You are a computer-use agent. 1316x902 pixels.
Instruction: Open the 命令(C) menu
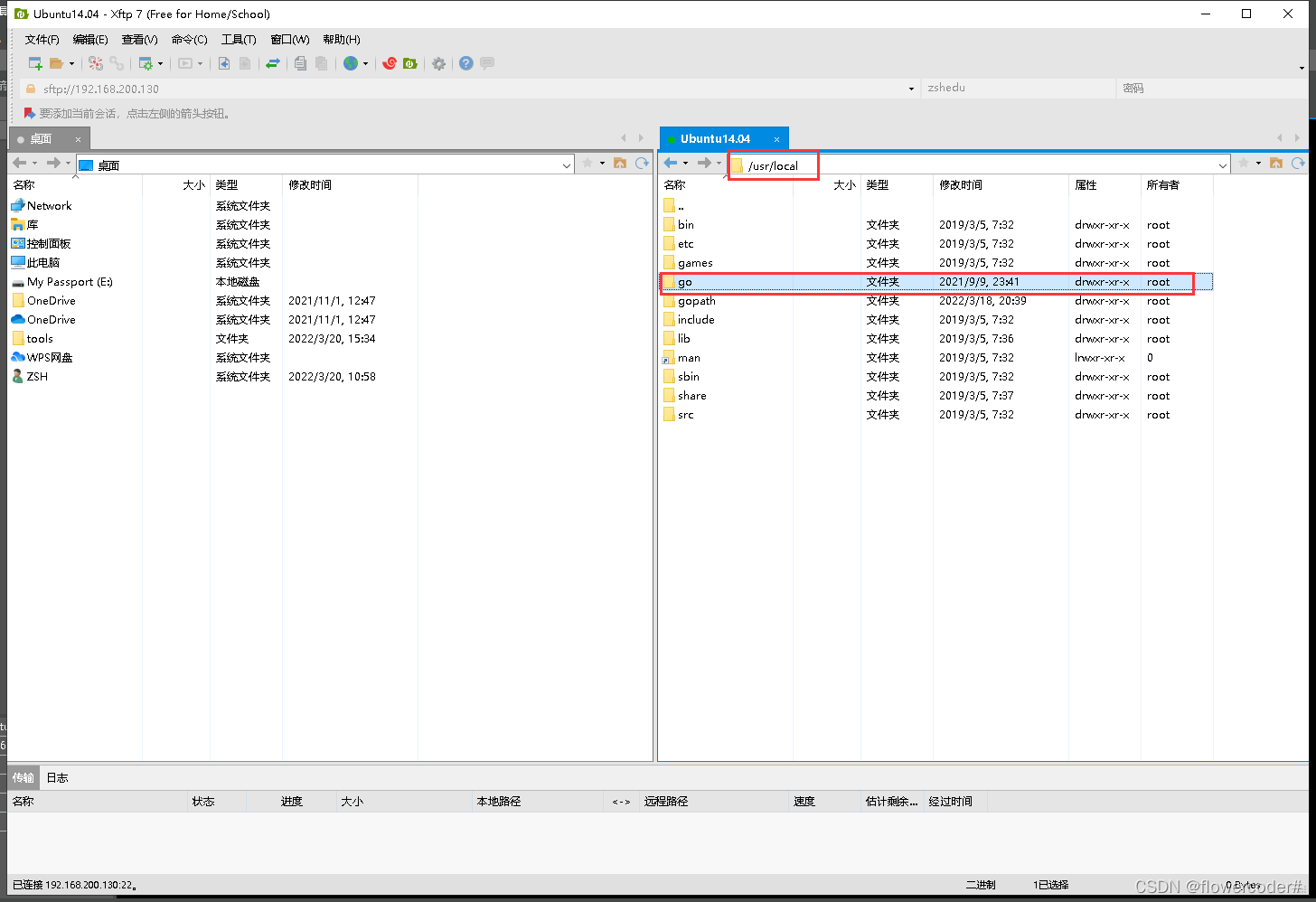coord(189,40)
